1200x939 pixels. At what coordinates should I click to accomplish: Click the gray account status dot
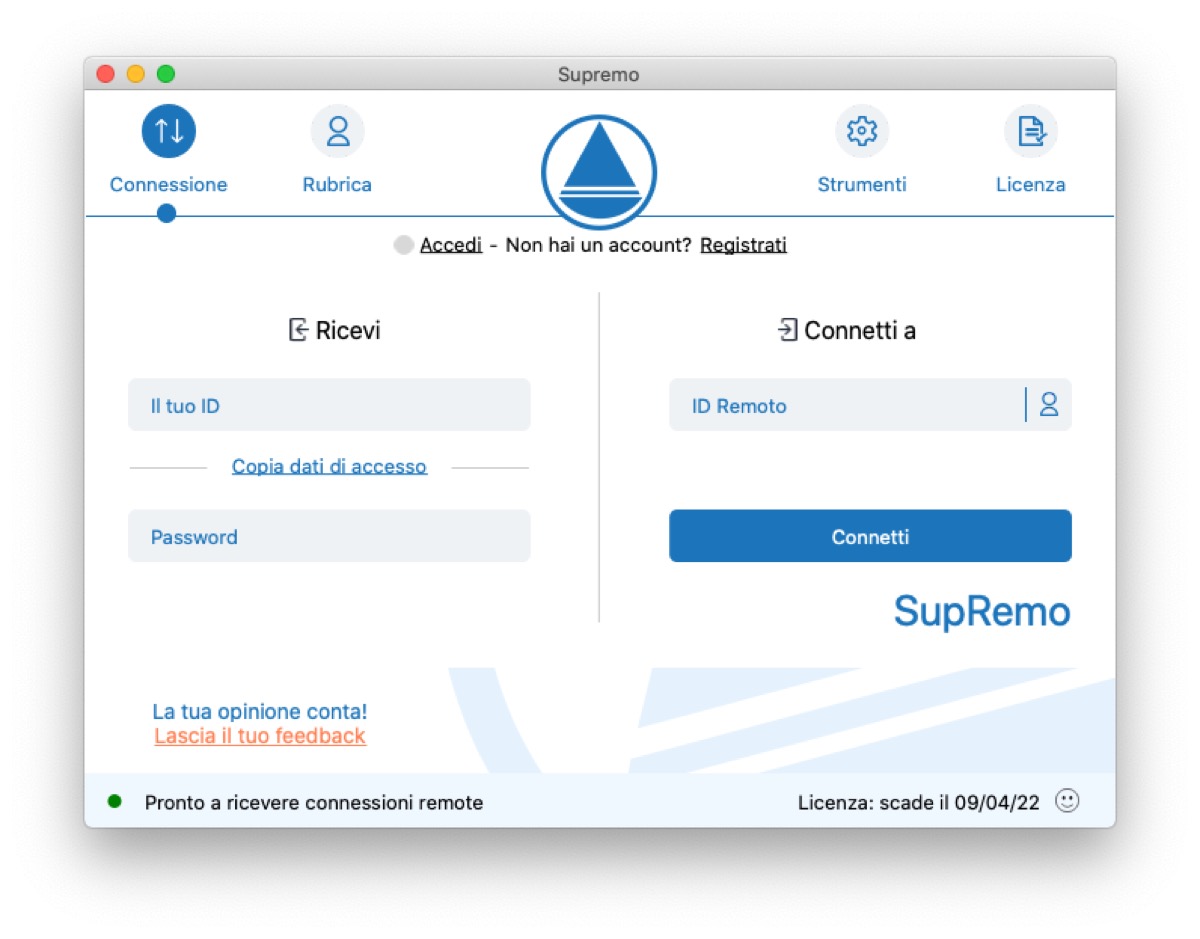[x=404, y=245]
